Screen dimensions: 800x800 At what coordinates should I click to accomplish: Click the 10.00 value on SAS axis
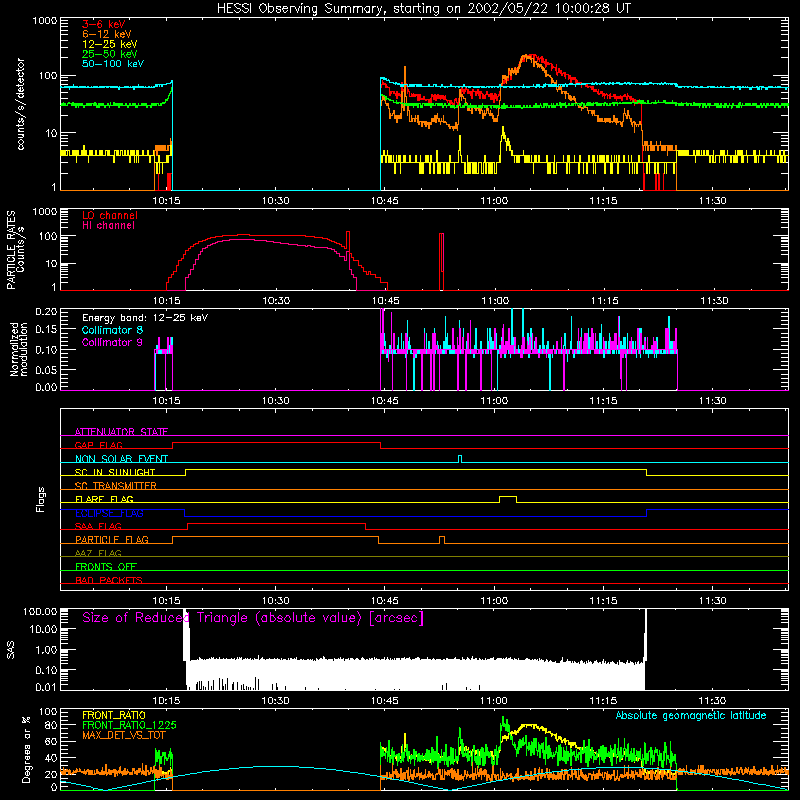[43, 629]
